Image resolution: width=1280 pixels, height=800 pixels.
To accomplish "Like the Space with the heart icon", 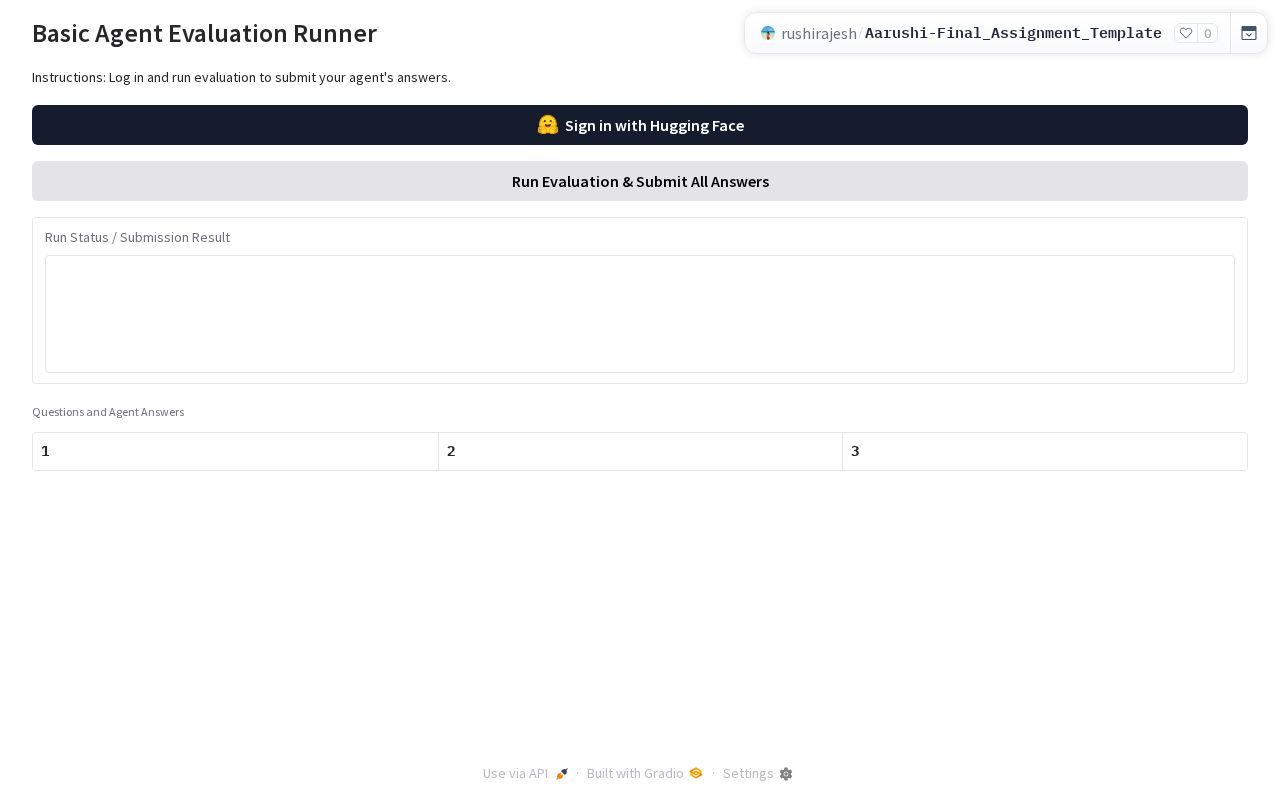I will pyautogui.click(x=1186, y=33).
